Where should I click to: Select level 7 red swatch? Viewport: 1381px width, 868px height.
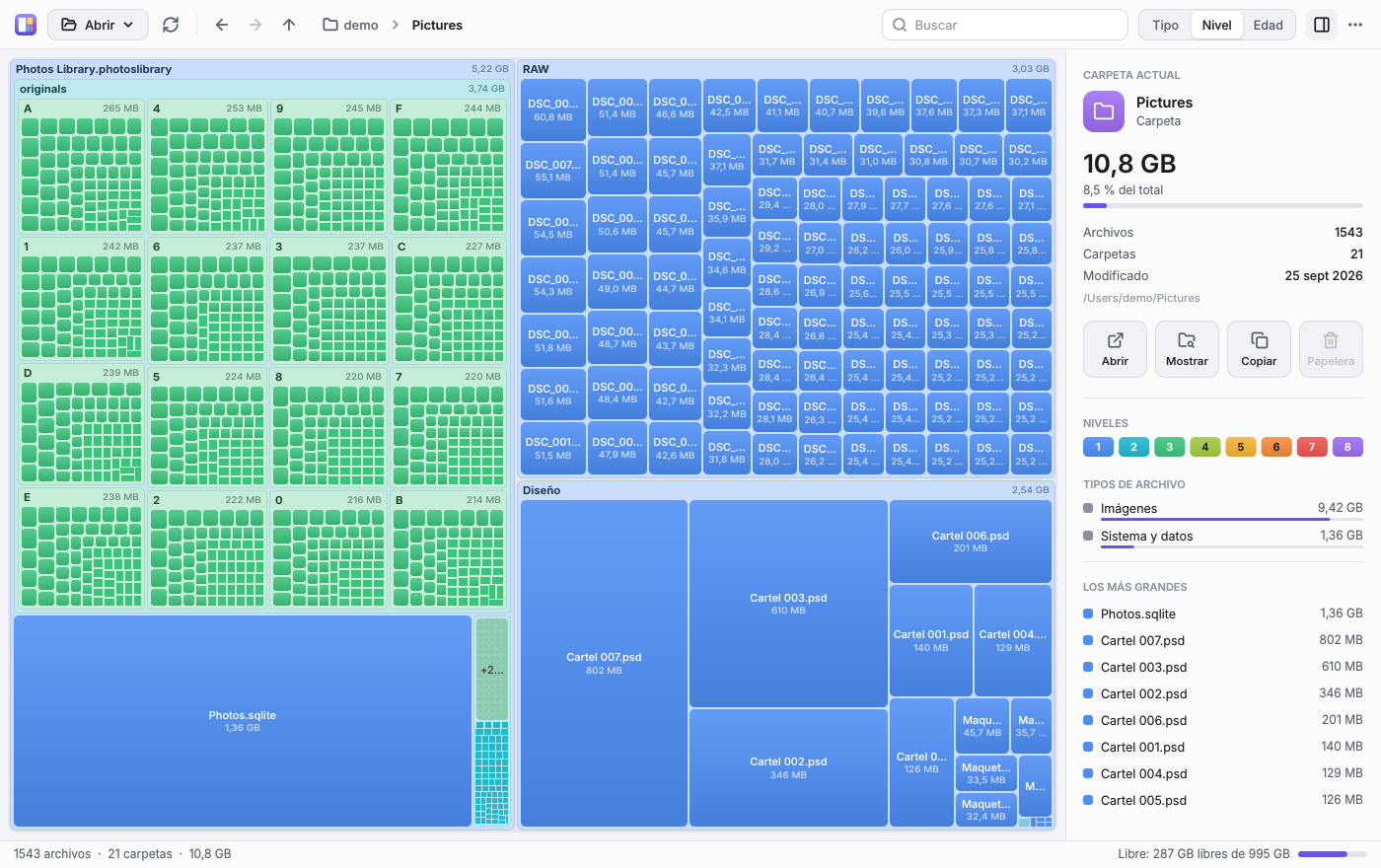tap(1312, 447)
